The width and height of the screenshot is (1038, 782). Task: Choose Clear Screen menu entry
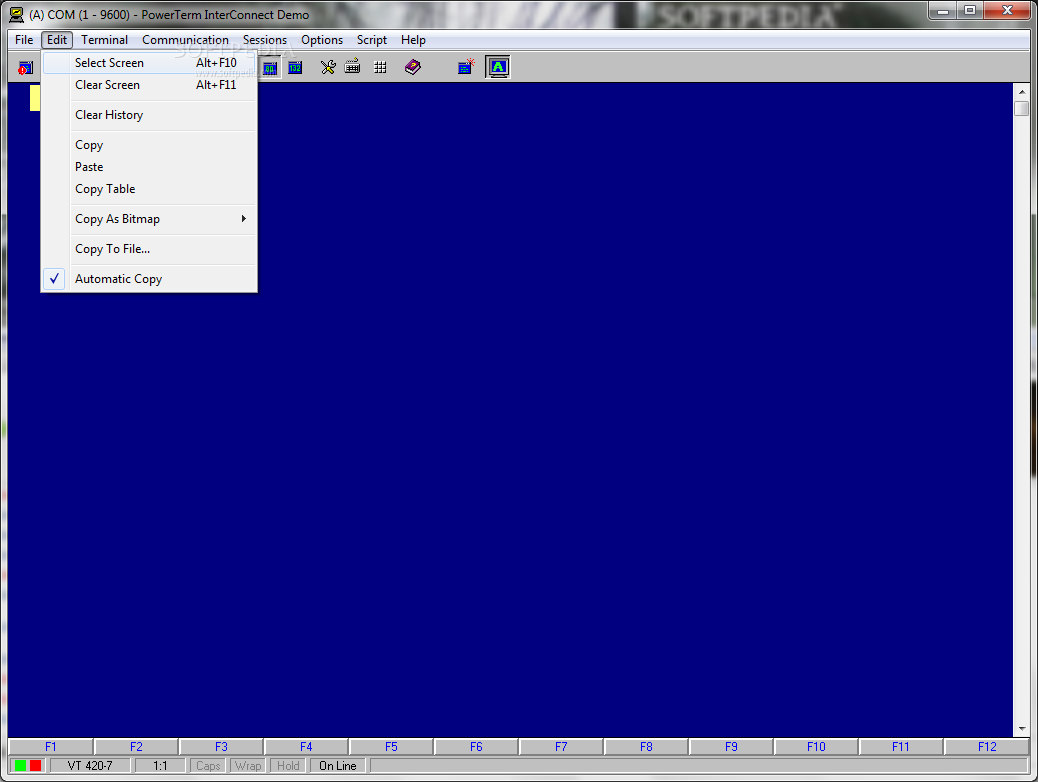[x=150, y=85]
